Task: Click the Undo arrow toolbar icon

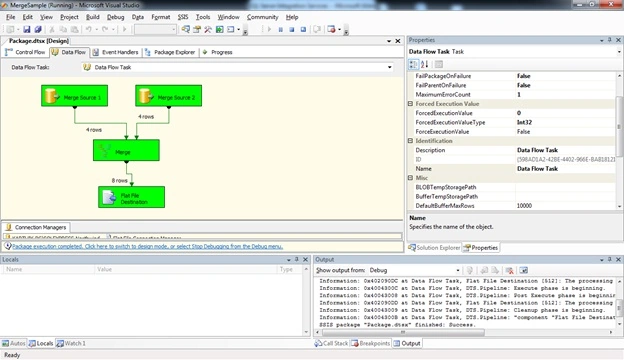Action: tap(89, 29)
